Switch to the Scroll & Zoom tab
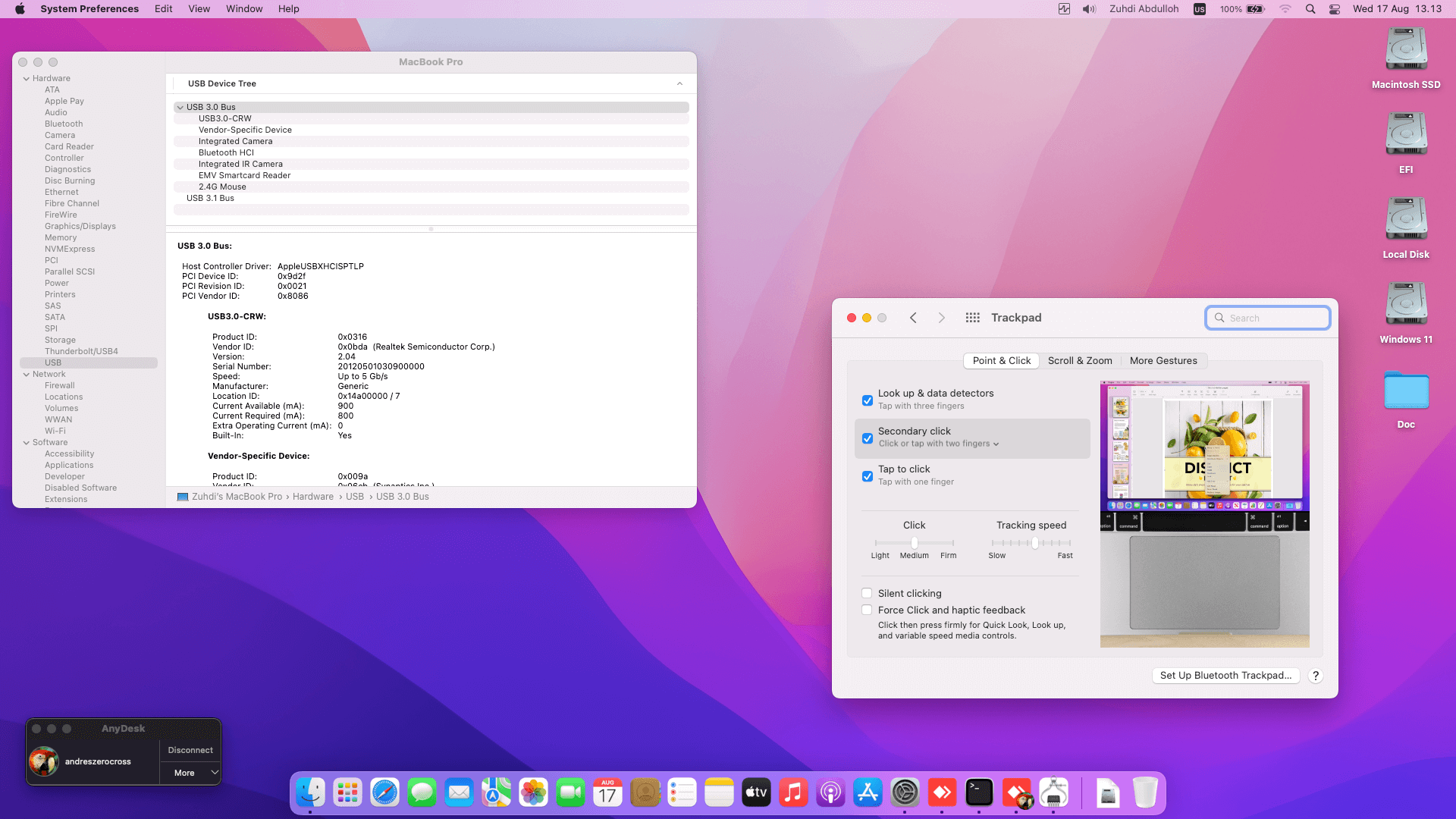 coord(1080,361)
